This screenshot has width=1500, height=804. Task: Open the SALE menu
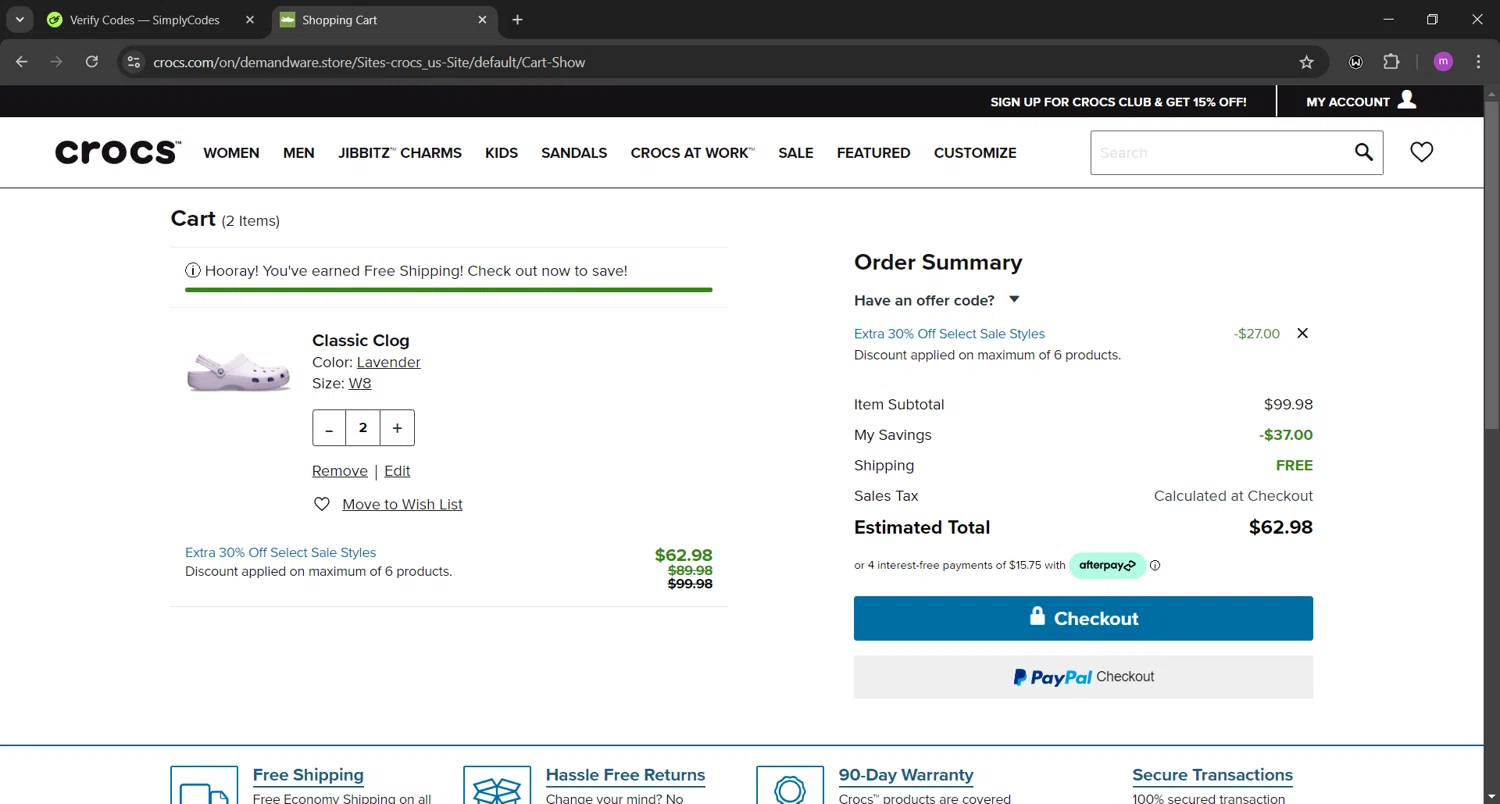[x=796, y=153]
